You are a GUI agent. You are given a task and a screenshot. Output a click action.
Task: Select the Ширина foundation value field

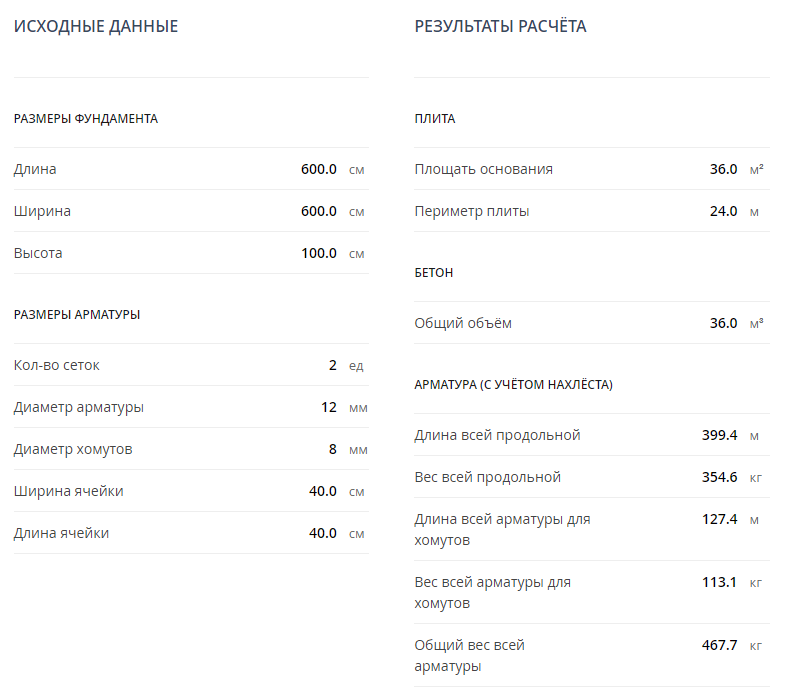coord(318,211)
